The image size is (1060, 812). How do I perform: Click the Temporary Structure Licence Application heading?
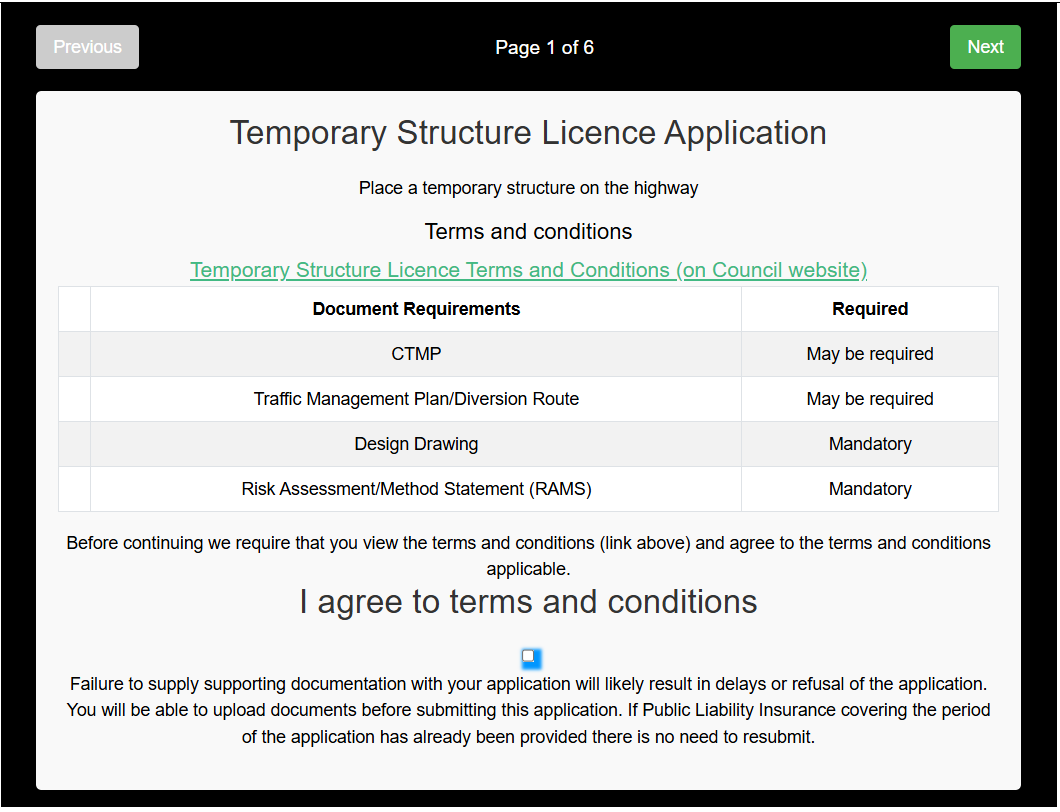pos(528,132)
